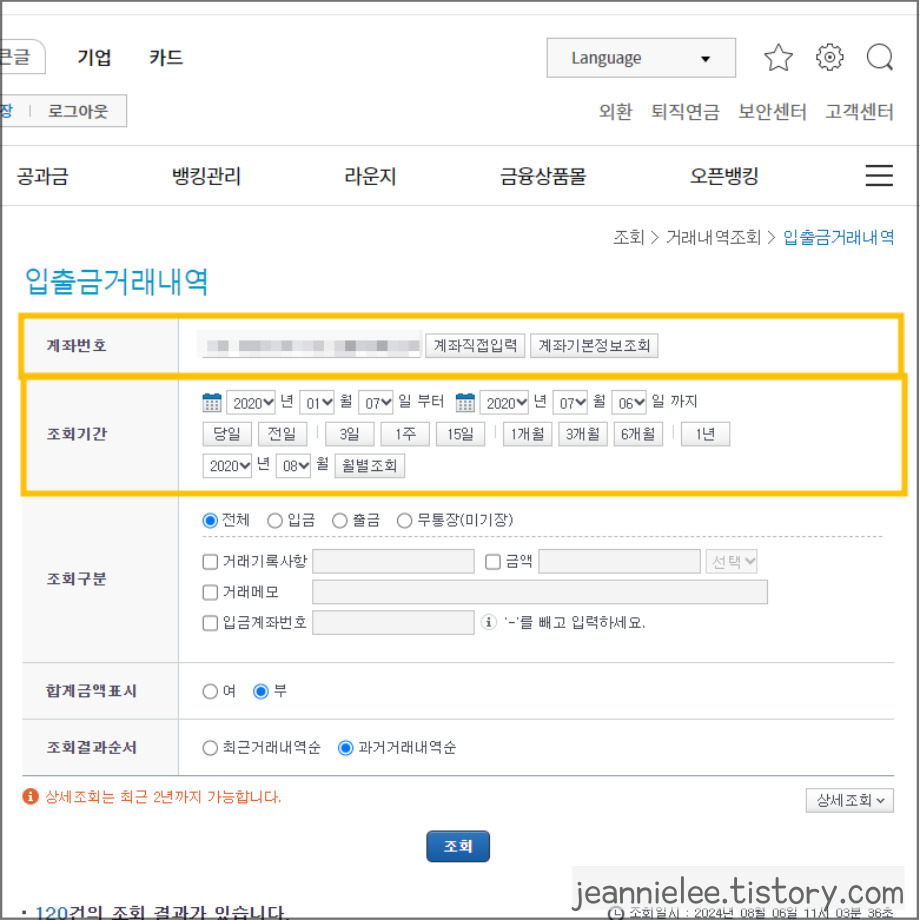Click the calendar icon before the start date
This screenshot has width=920, height=920.
pyautogui.click(x=212, y=401)
